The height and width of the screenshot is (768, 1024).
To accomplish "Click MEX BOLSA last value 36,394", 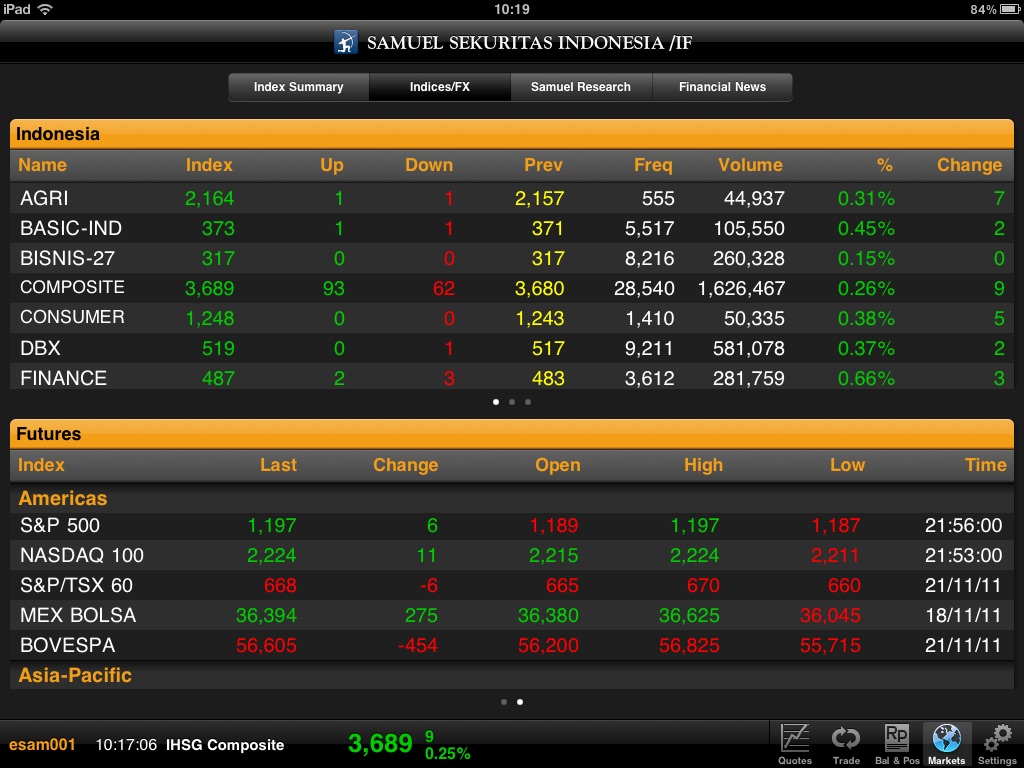I will coord(266,616).
